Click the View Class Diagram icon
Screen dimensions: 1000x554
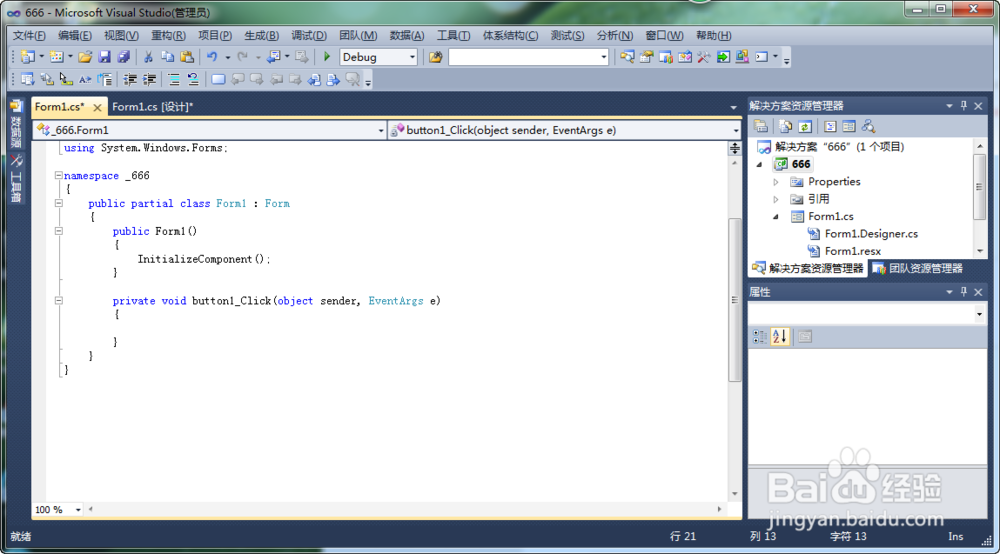coord(868,126)
